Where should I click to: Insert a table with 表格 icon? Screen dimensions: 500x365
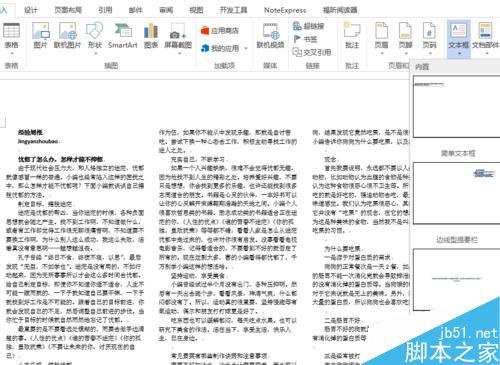click(11, 35)
